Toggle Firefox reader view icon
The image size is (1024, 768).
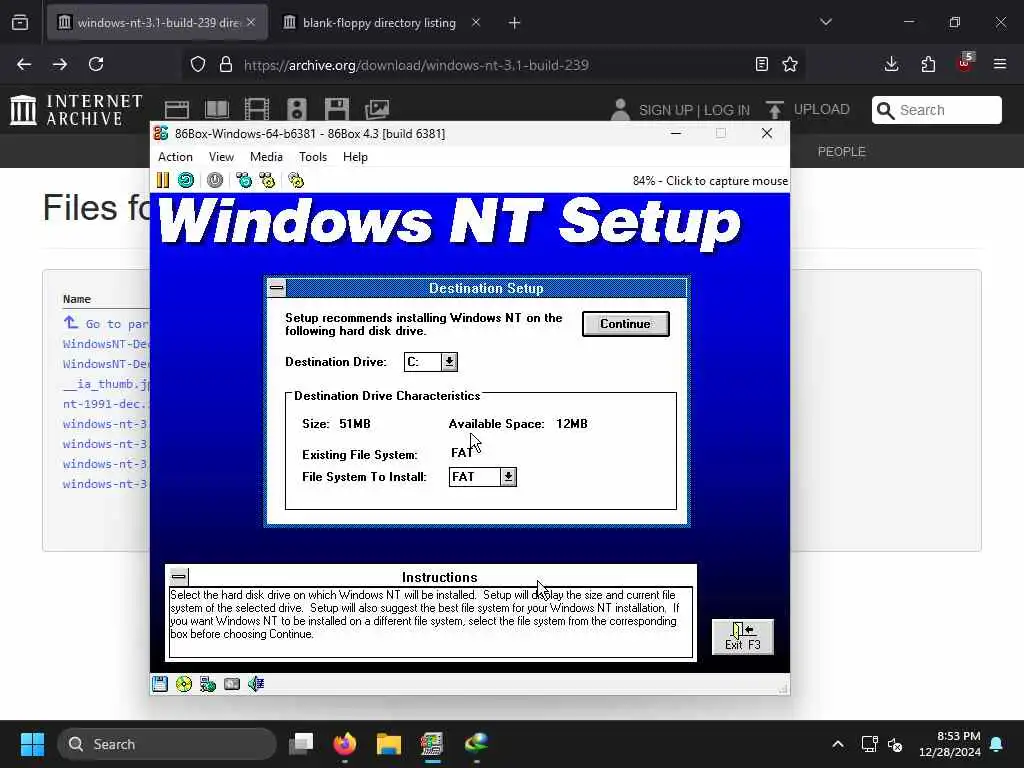(x=761, y=64)
